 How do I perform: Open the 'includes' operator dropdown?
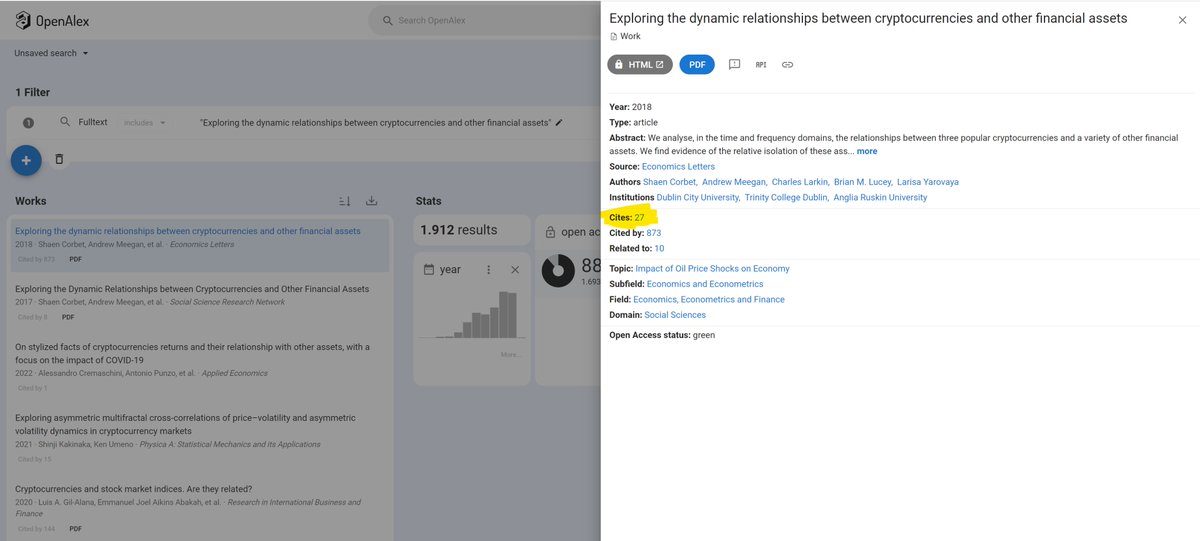(x=143, y=123)
